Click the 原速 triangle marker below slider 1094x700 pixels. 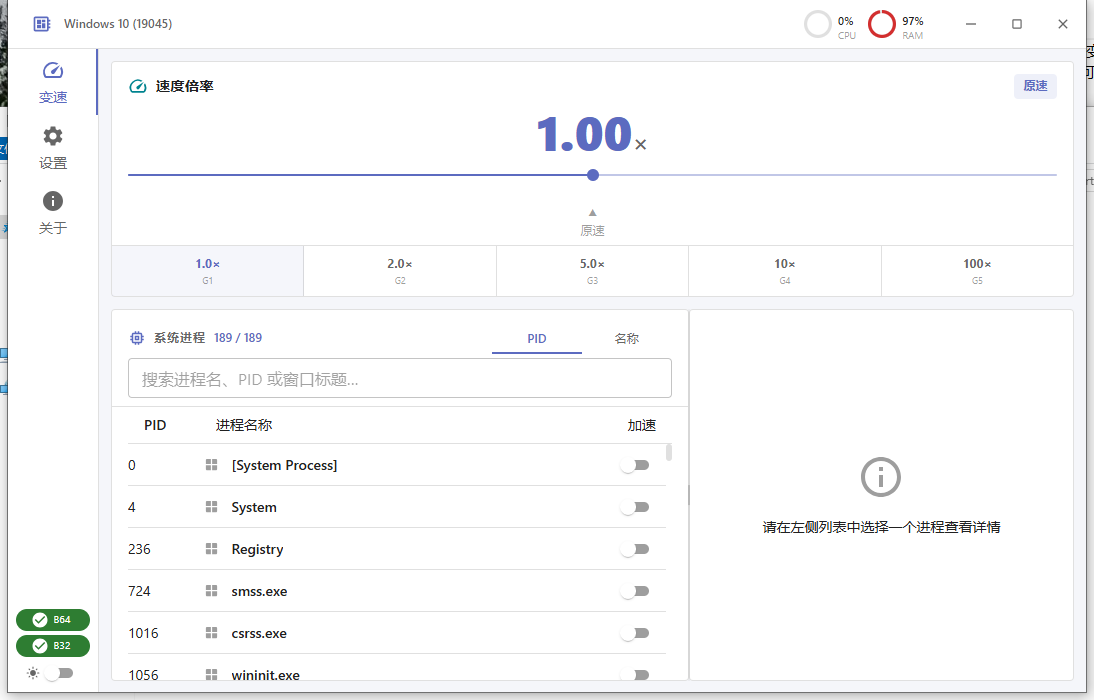tap(592, 212)
